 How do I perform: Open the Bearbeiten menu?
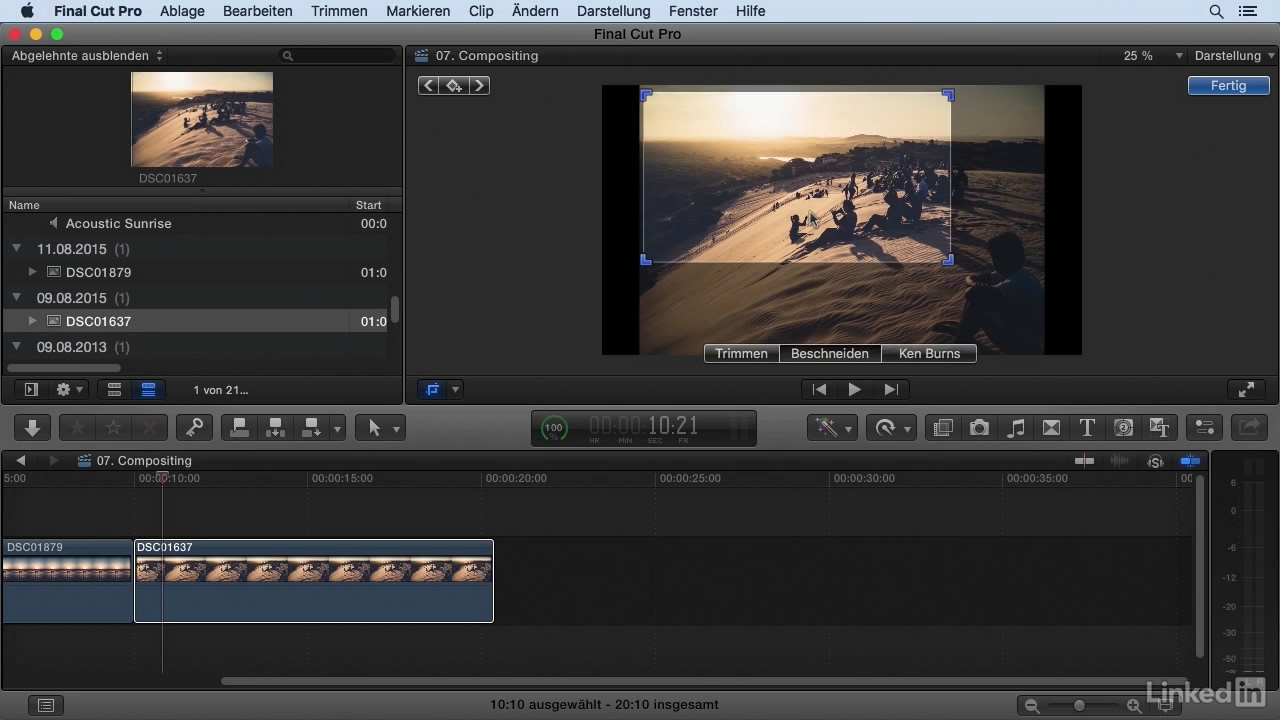point(258,11)
